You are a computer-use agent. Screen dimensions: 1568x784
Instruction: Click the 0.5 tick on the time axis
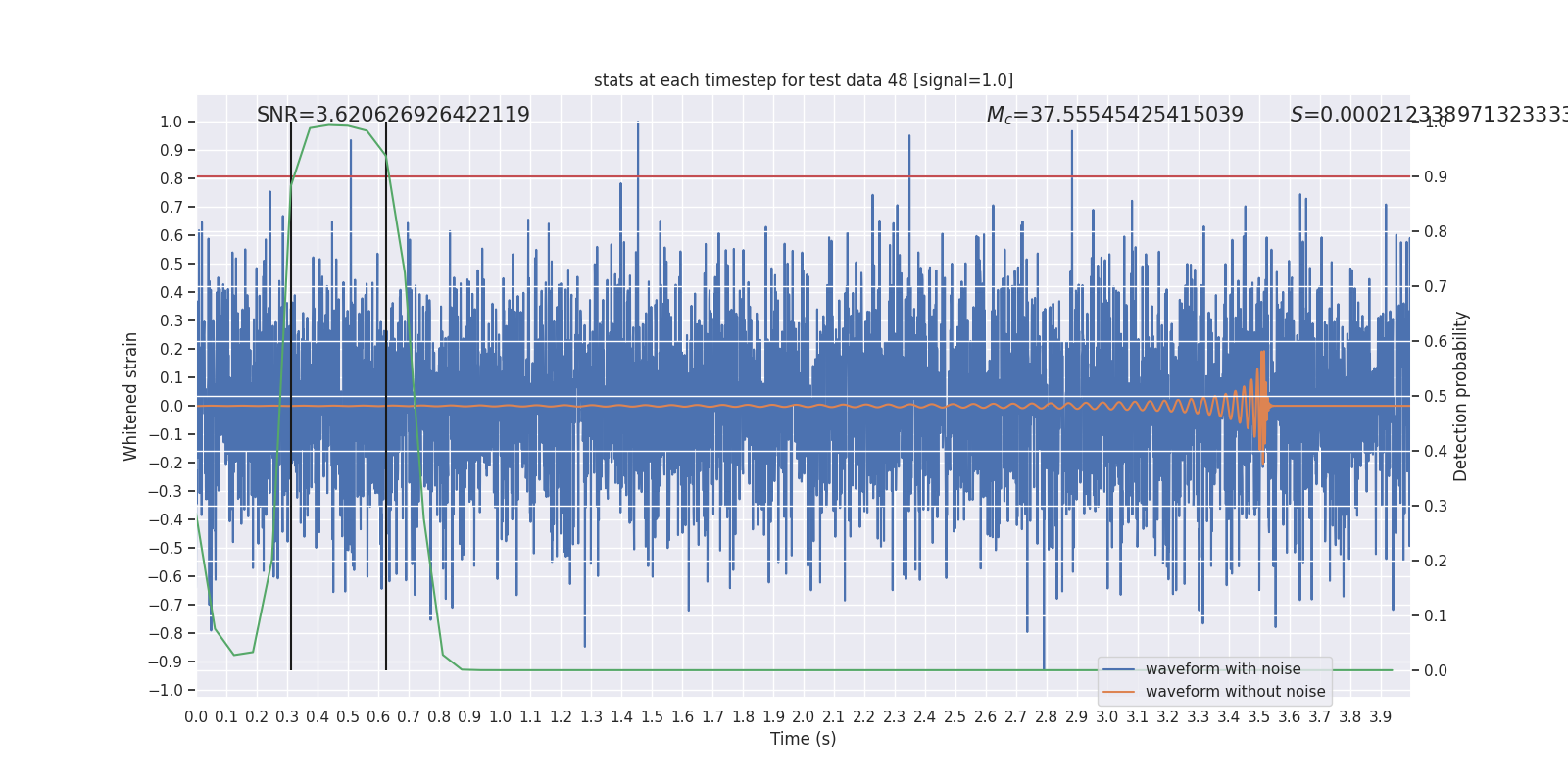(x=348, y=716)
